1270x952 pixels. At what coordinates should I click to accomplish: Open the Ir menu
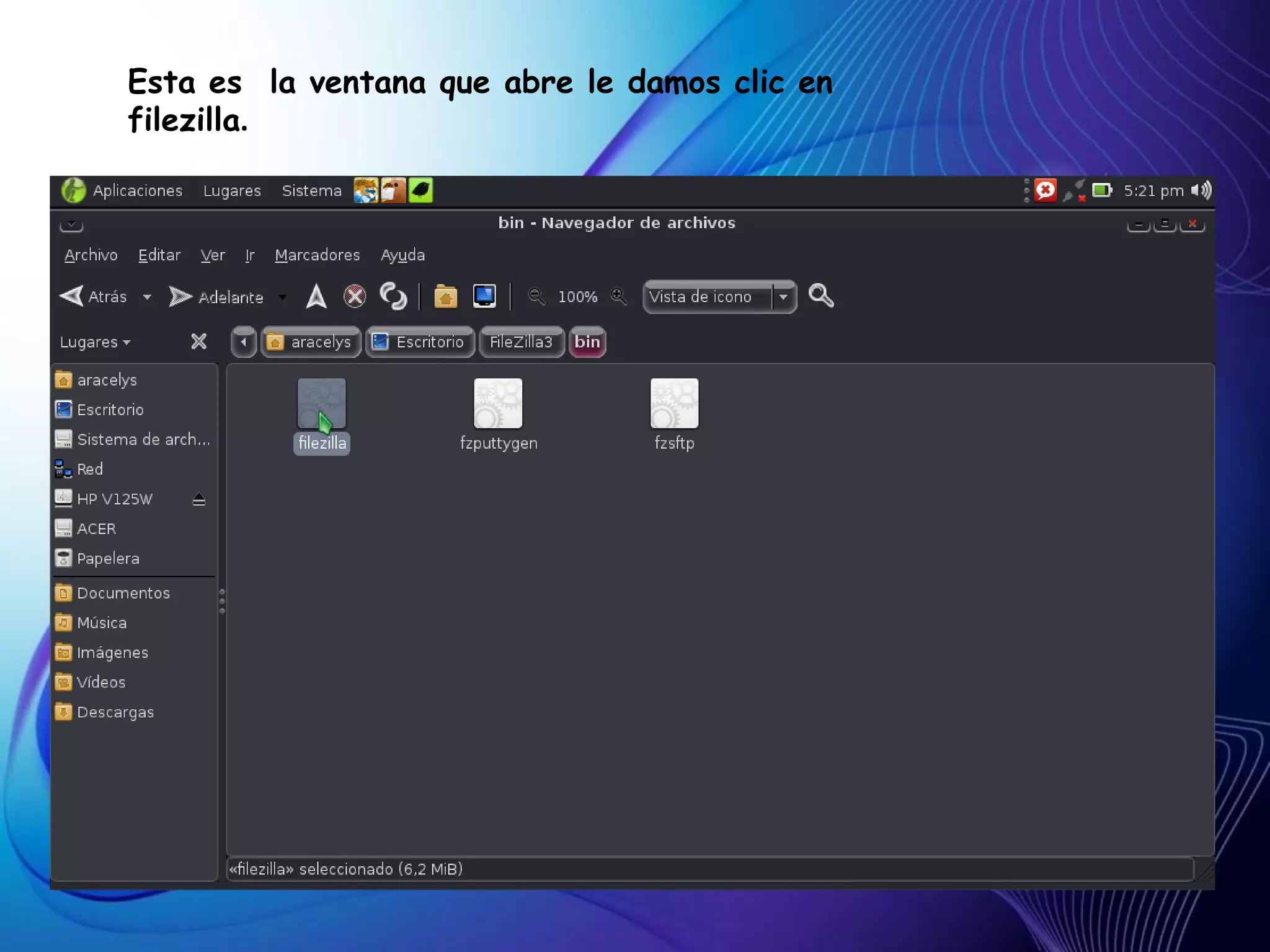[250, 255]
